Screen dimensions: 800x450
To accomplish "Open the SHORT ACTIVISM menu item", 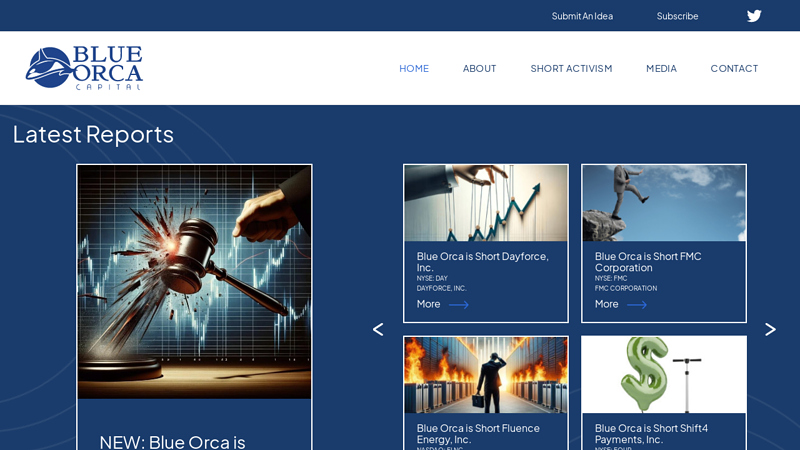I will click(x=571, y=68).
